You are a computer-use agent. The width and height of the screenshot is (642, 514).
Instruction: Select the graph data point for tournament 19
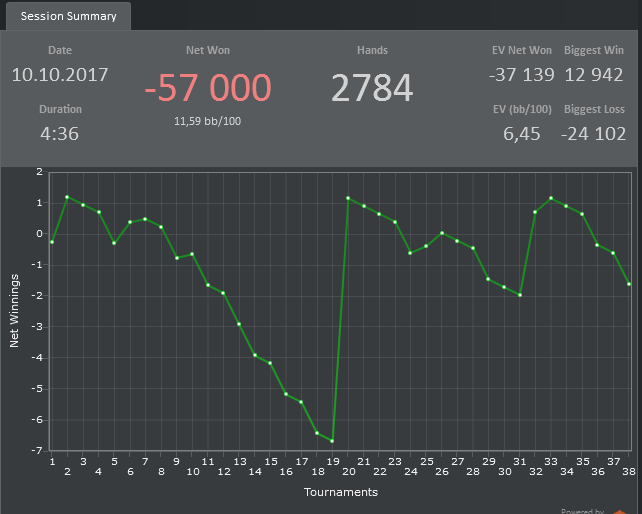click(332, 441)
